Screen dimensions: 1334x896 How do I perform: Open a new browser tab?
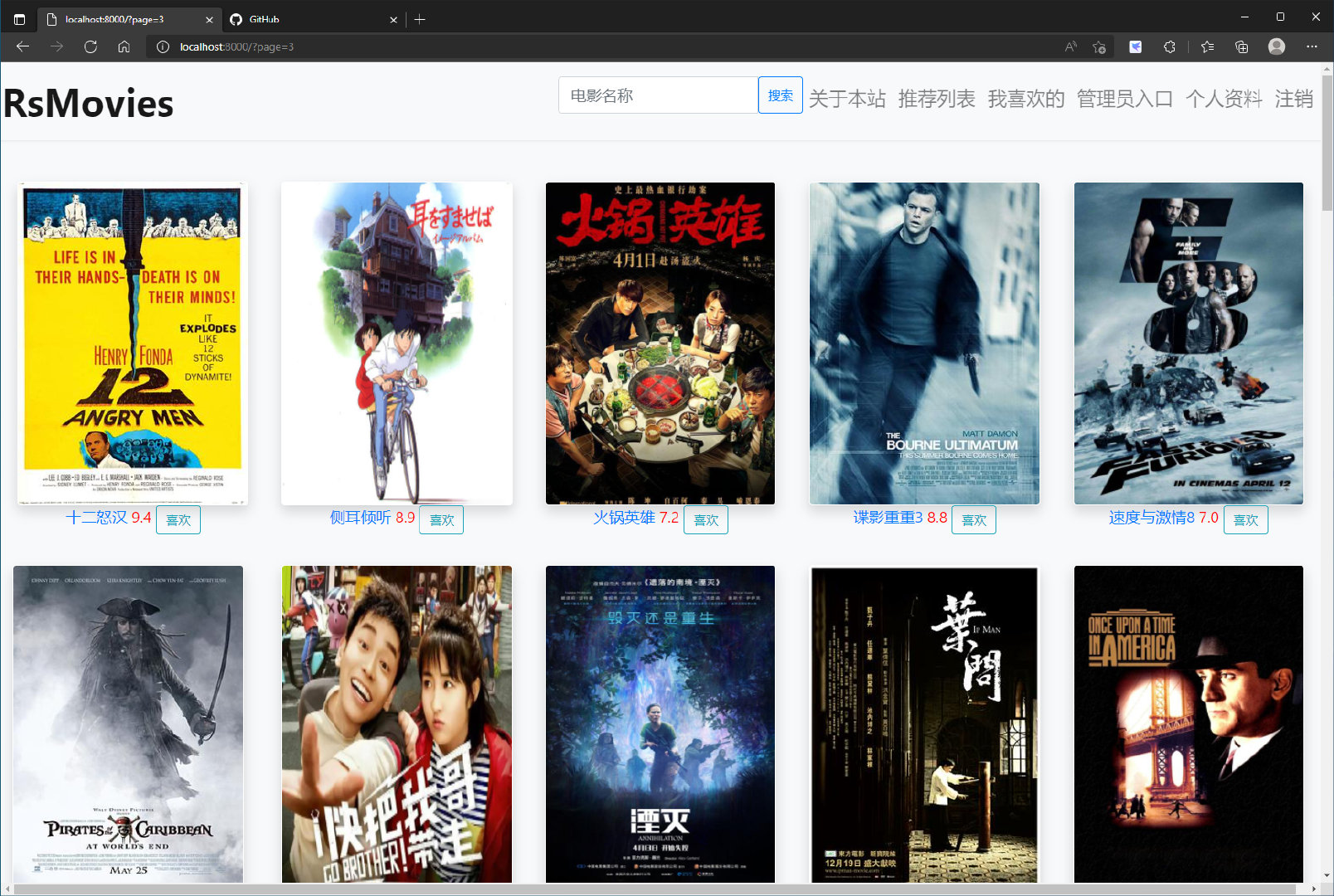[x=420, y=19]
